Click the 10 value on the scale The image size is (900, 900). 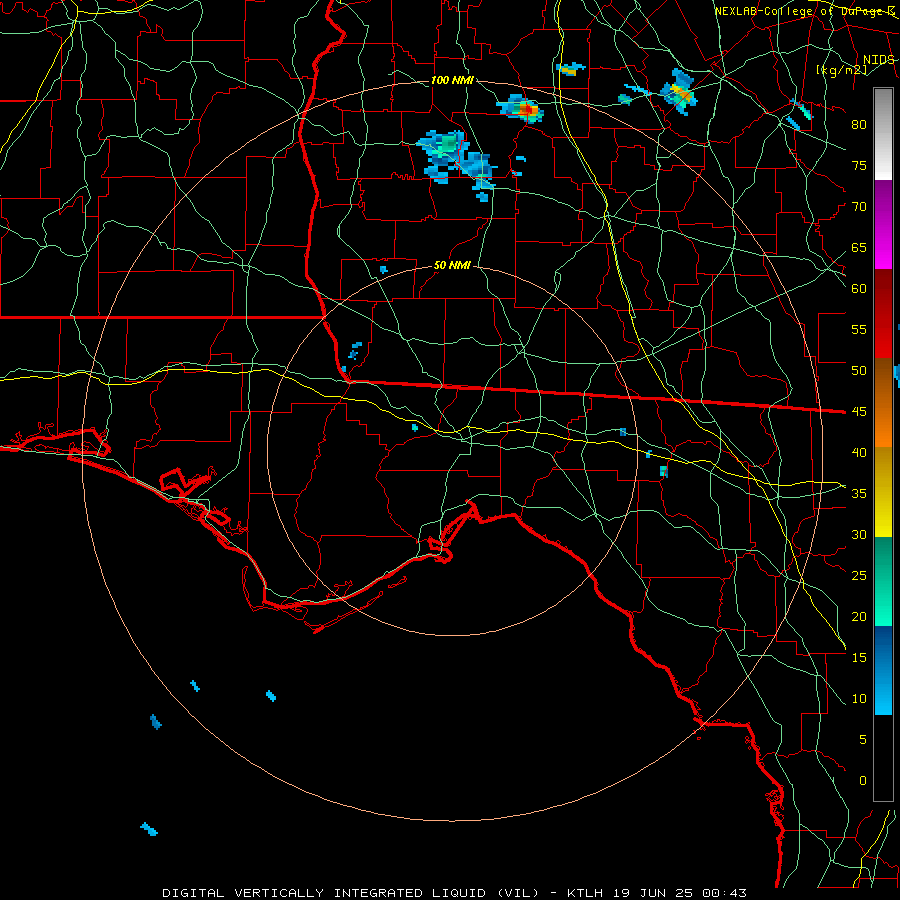[x=859, y=699]
